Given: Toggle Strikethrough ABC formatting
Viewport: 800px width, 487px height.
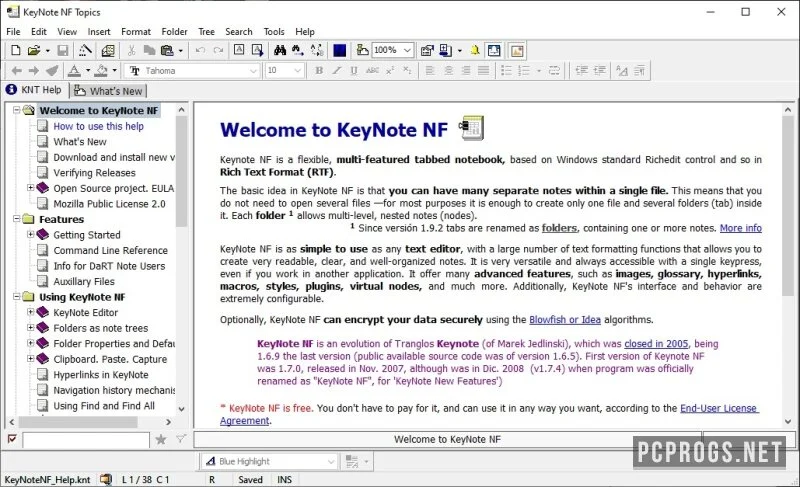Looking at the screenshot, I should 372,70.
